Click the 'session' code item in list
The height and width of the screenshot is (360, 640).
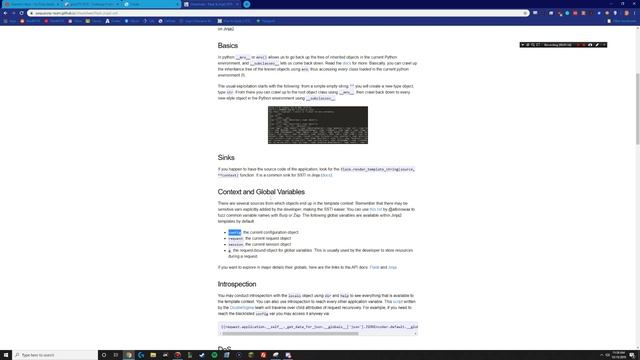(x=236, y=244)
